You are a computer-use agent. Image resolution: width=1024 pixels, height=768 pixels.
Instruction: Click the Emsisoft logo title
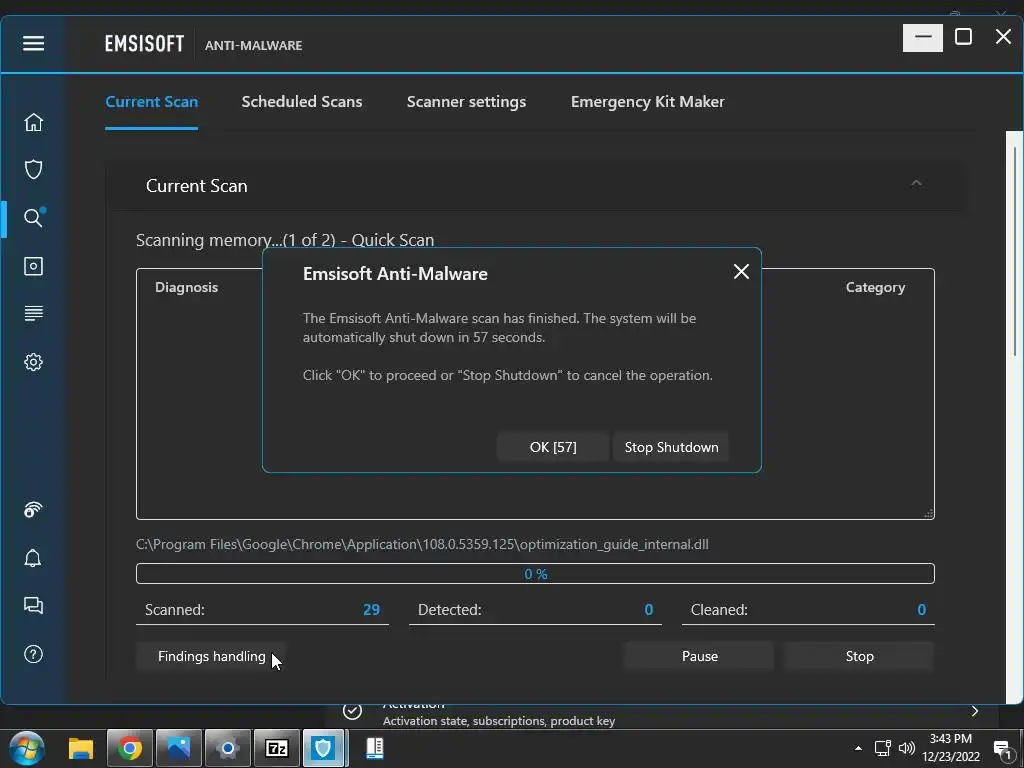144,44
